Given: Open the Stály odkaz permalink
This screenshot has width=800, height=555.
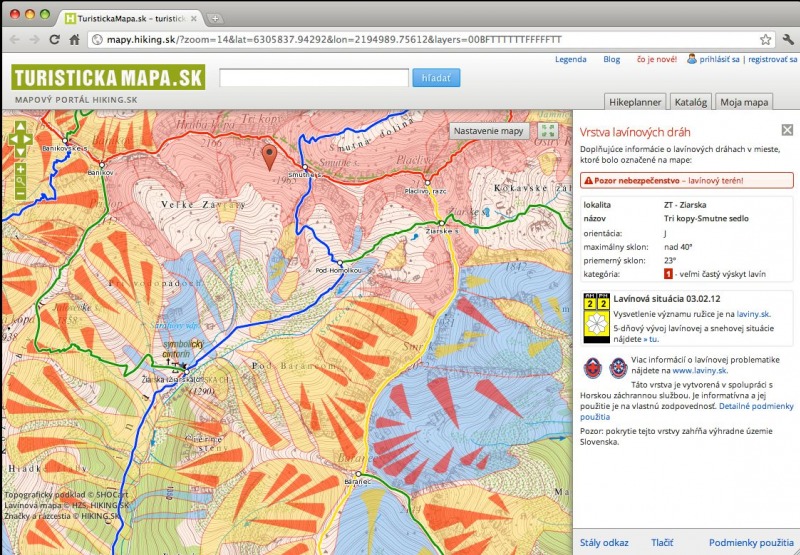Looking at the screenshot, I should (604, 542).
